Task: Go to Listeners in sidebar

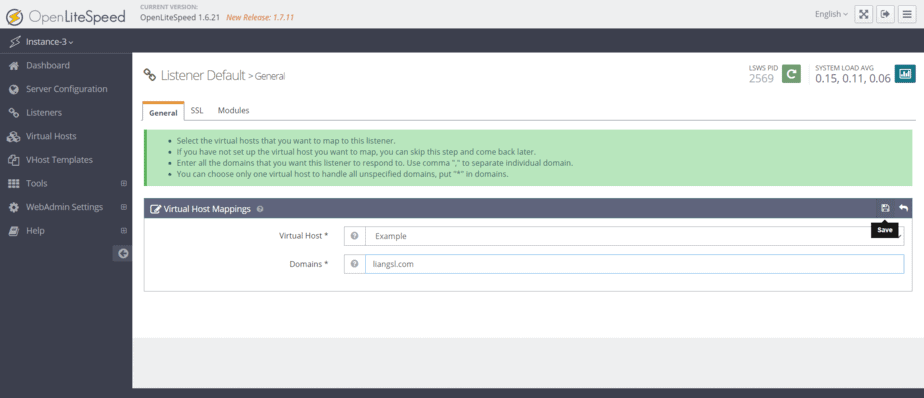Action: tap(44, 113)
